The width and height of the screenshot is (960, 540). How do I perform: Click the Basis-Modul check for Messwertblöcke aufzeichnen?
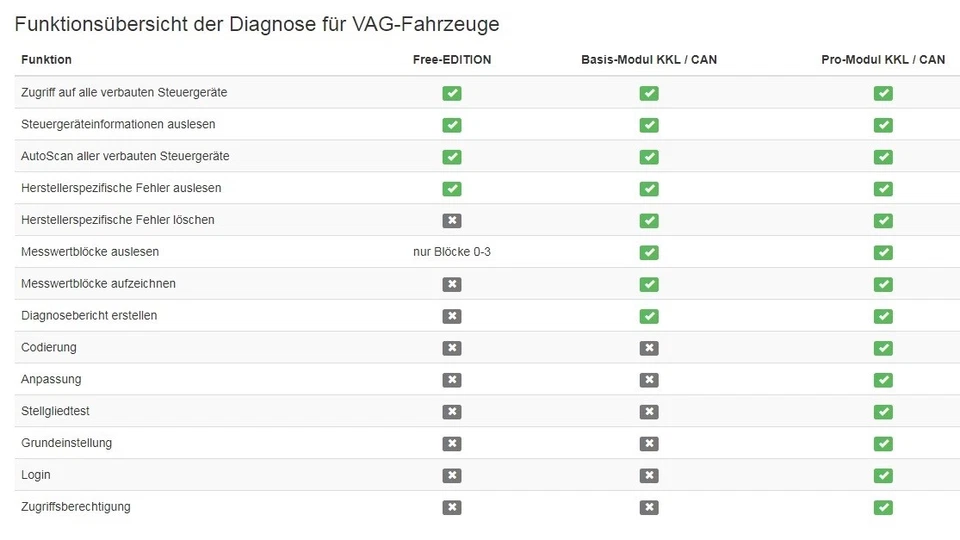pyautogui.click(x=649, y=284)
